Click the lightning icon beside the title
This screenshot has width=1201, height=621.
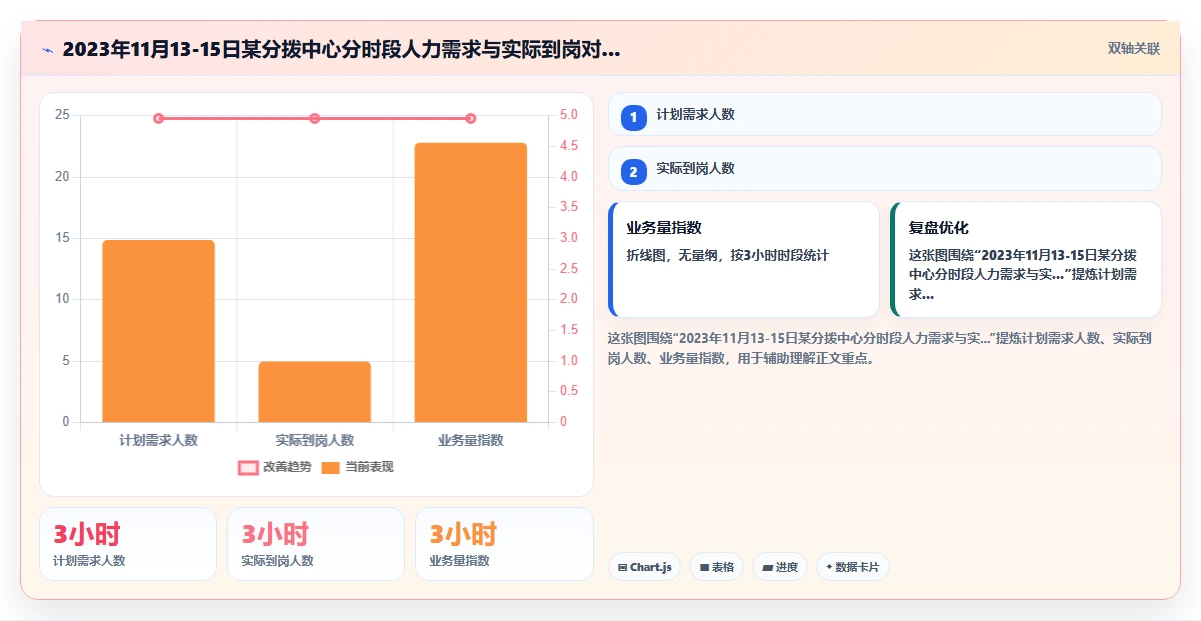pos(48,49)
